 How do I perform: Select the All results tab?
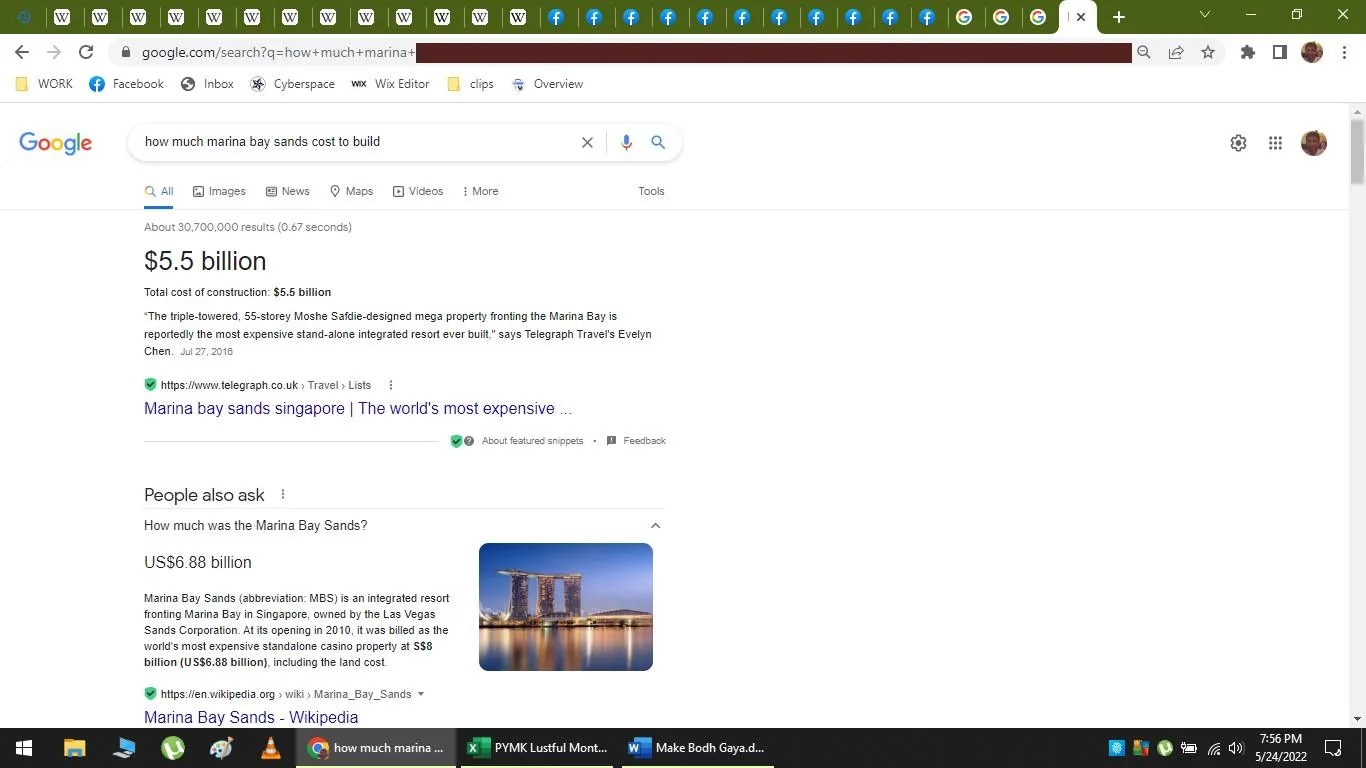click(159, 191)
